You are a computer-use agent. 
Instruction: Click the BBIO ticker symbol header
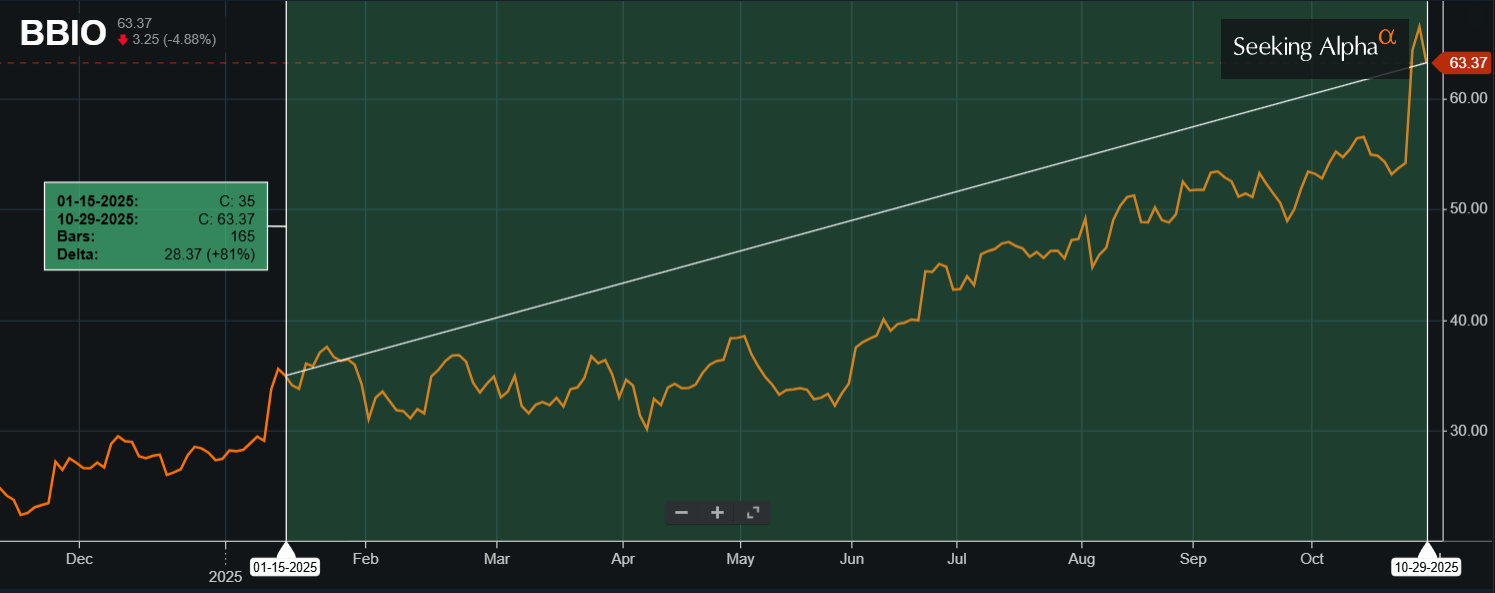tap(62, 32)
